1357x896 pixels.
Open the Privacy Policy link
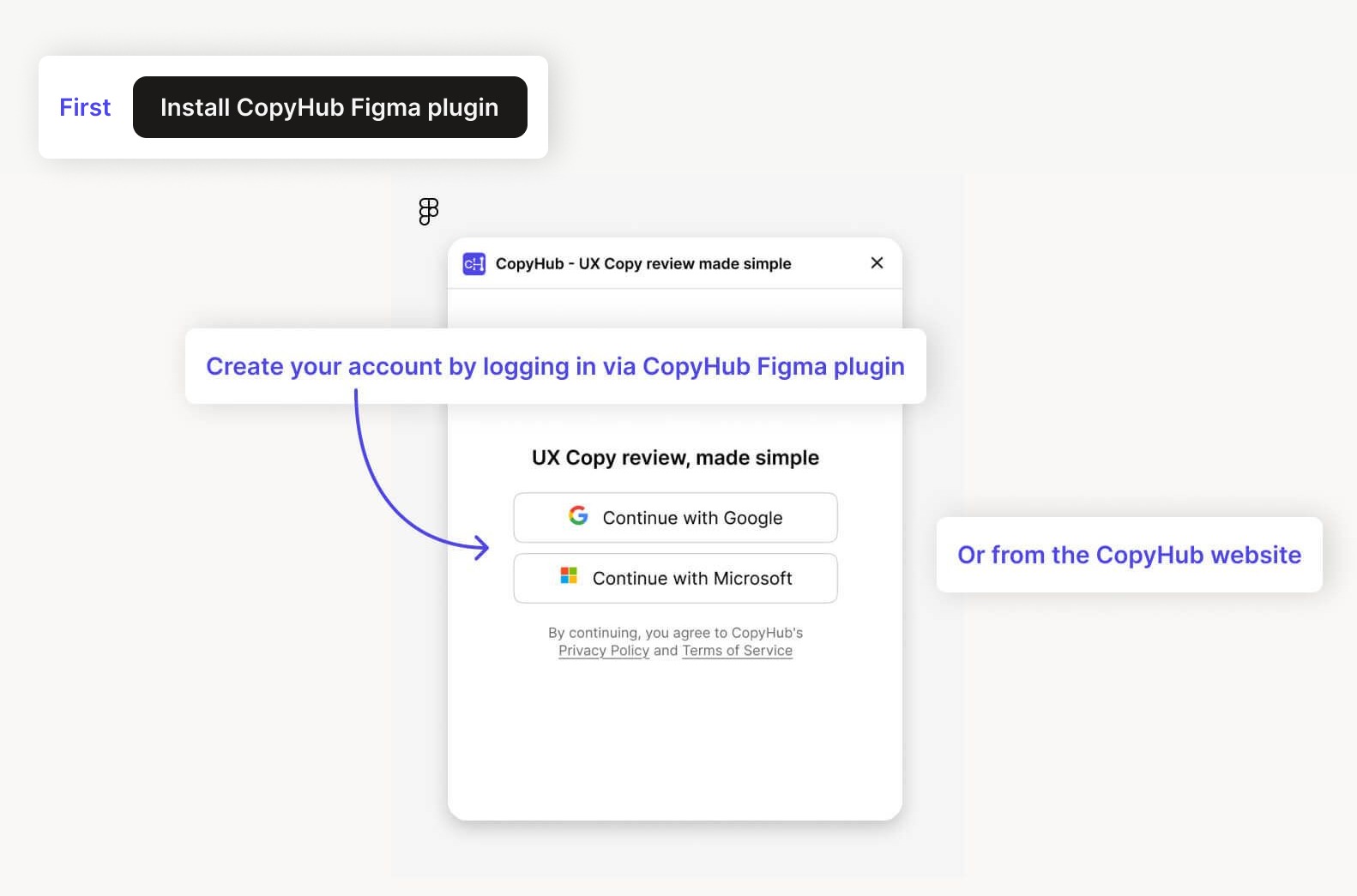pyautogui.click(x=604, y=651)
